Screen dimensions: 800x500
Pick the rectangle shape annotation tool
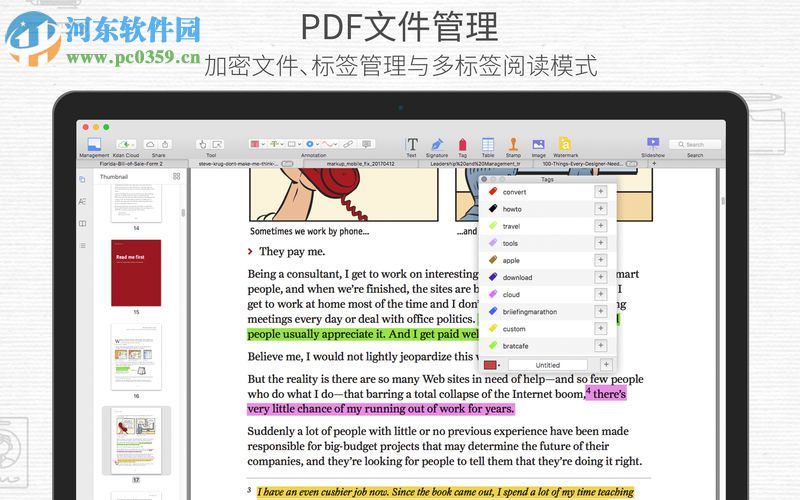[x=292, y=144]
